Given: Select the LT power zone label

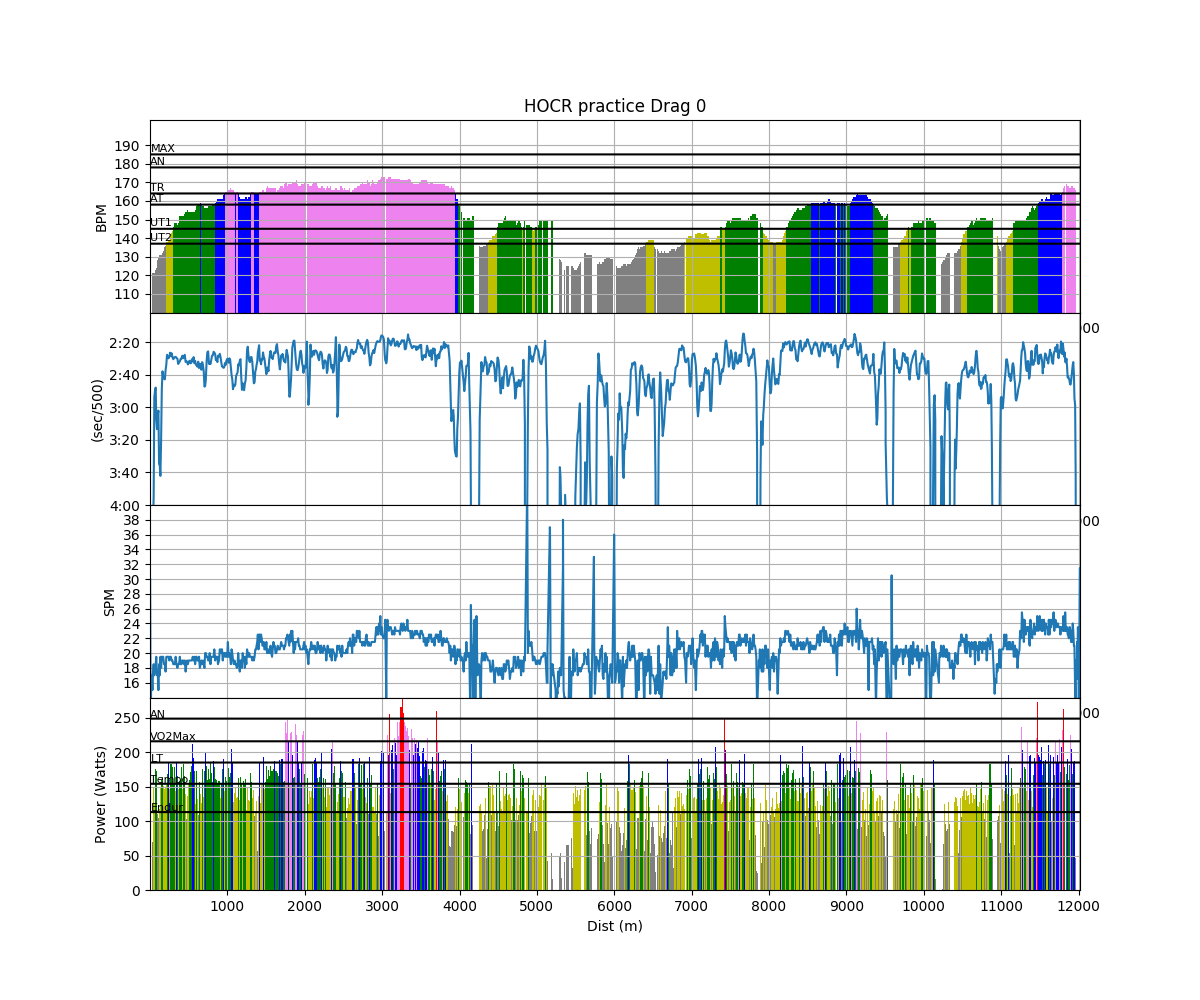Looking at the screenshot, I should click(156, 758).
